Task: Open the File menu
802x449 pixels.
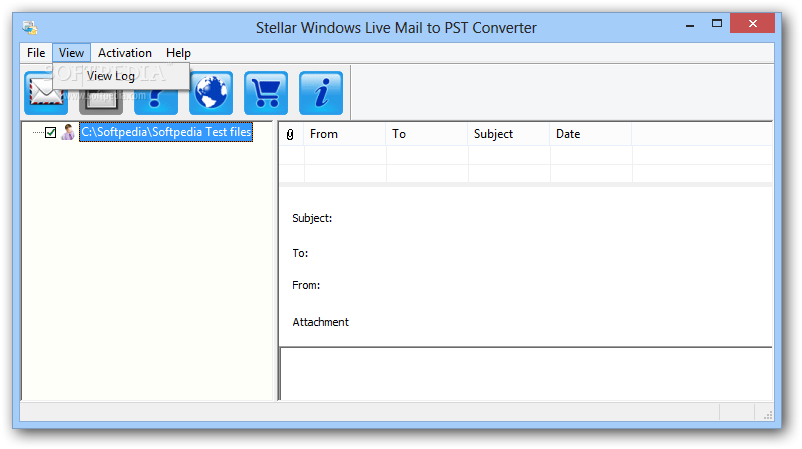Action: [36, 53]
